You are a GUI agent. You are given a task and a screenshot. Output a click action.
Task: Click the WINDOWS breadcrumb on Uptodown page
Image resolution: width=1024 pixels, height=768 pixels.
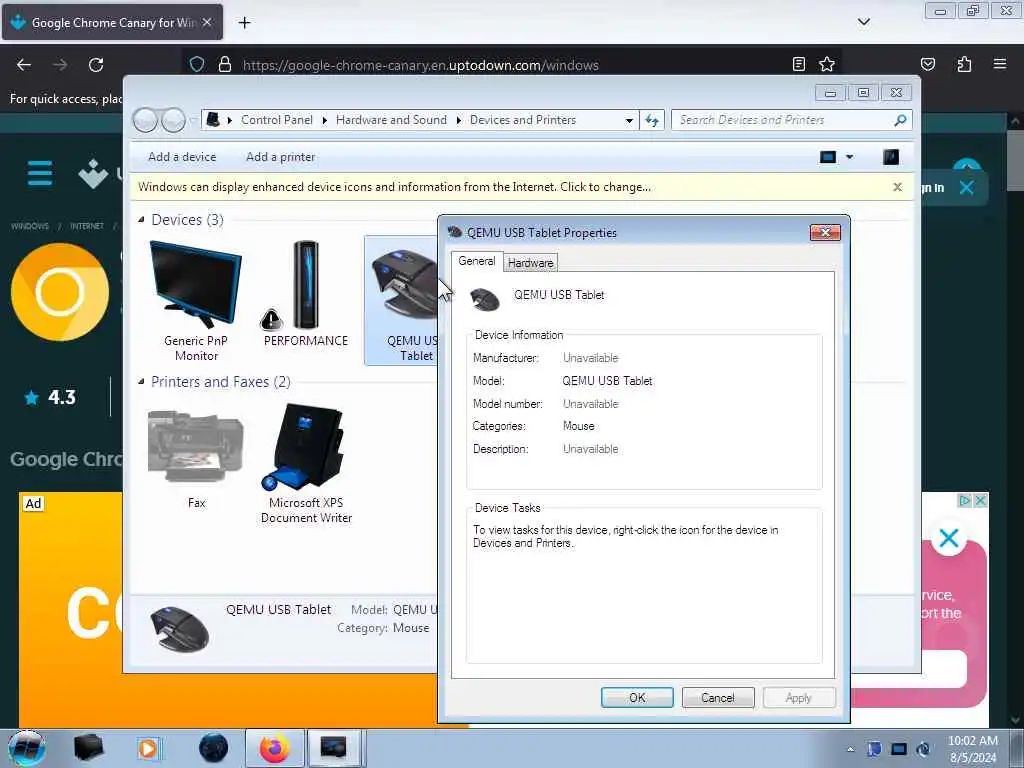pyautogui.click(x=29, y=226)
